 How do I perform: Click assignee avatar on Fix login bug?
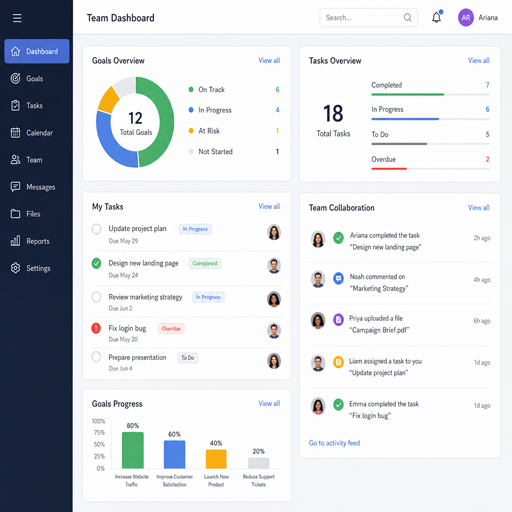click(274, 331)
